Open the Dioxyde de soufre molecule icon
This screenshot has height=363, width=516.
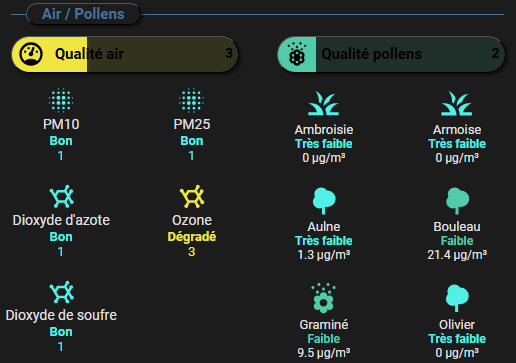pyautogui.click(x=62, y=292)
